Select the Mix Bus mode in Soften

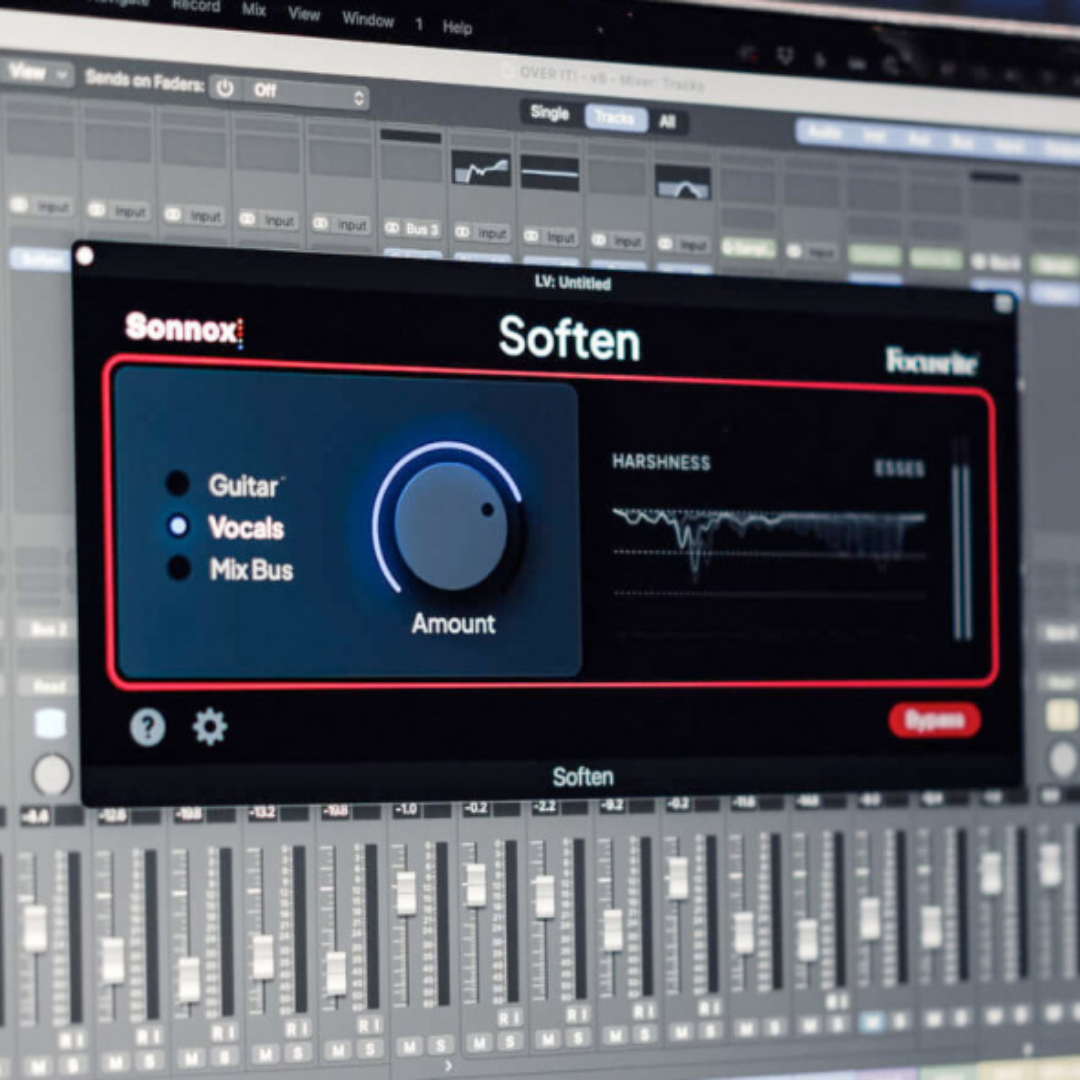[x=180, y=570]
